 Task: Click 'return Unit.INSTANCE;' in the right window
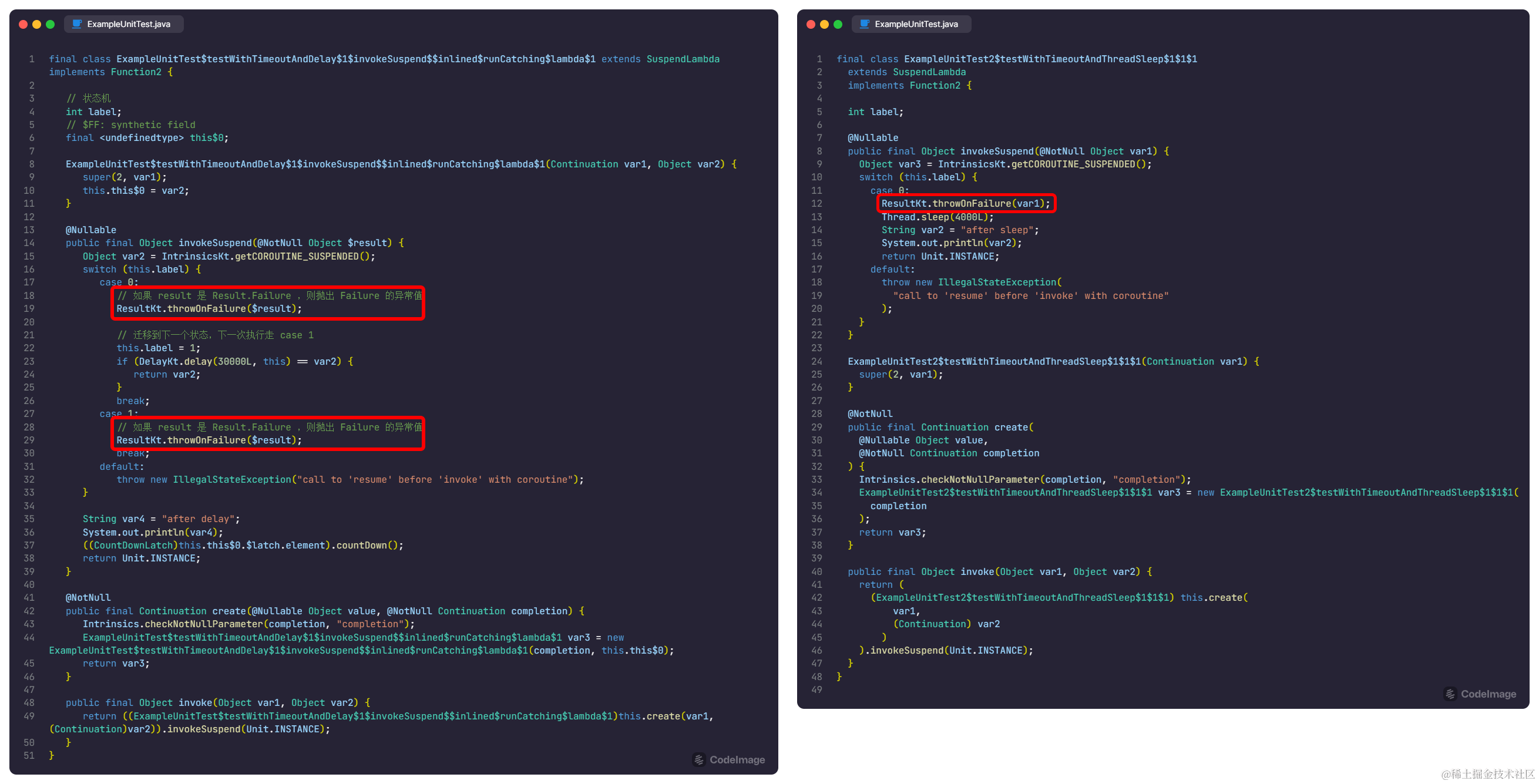click(x=940, y=256)
